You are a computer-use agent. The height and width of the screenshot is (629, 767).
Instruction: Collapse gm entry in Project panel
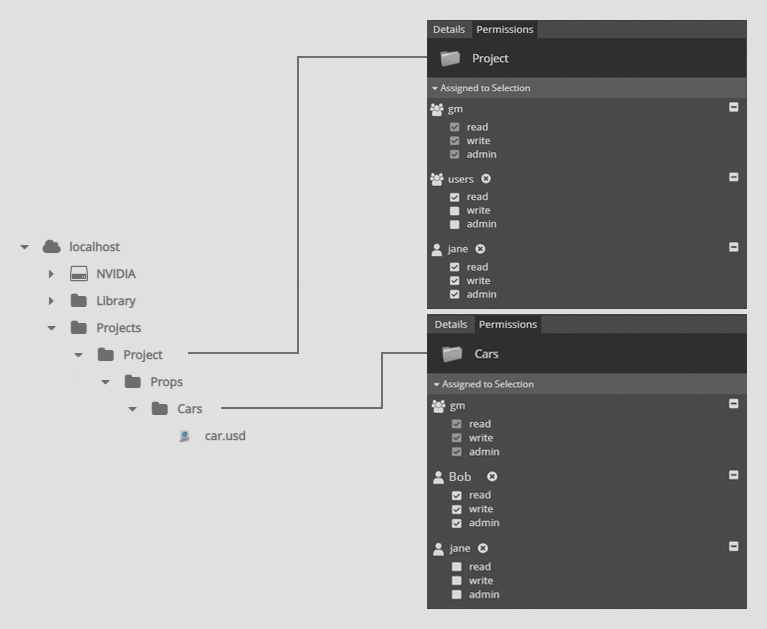pos(734,107)
